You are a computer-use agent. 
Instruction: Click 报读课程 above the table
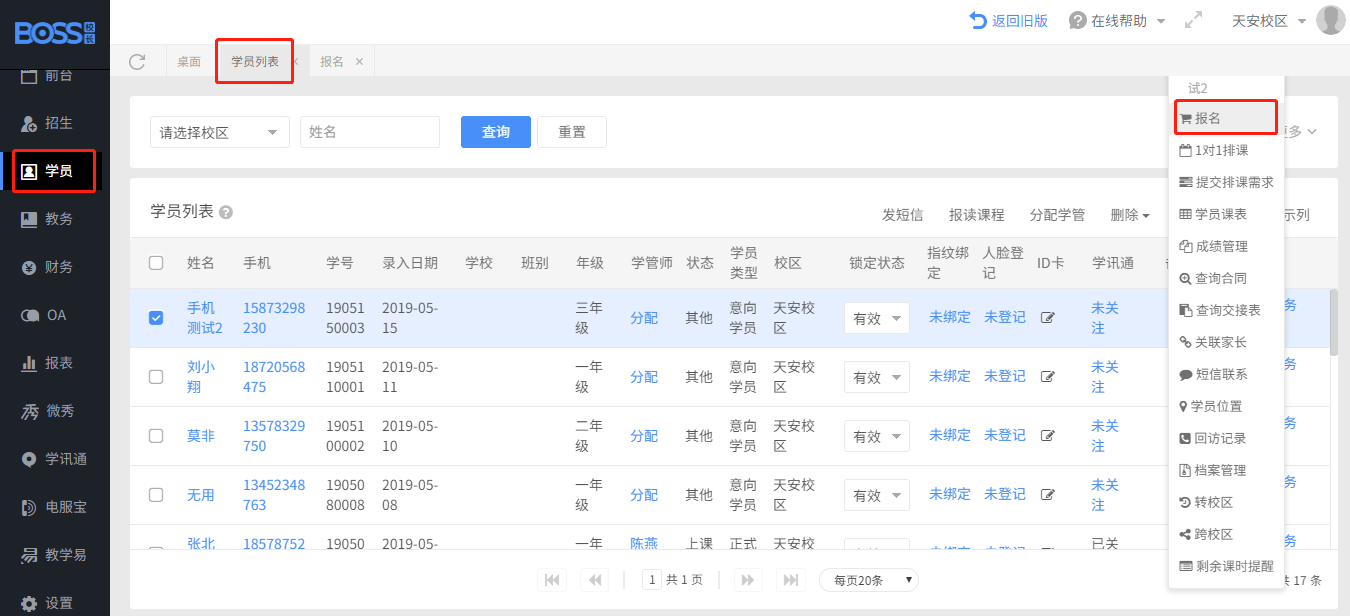[977, 215]
